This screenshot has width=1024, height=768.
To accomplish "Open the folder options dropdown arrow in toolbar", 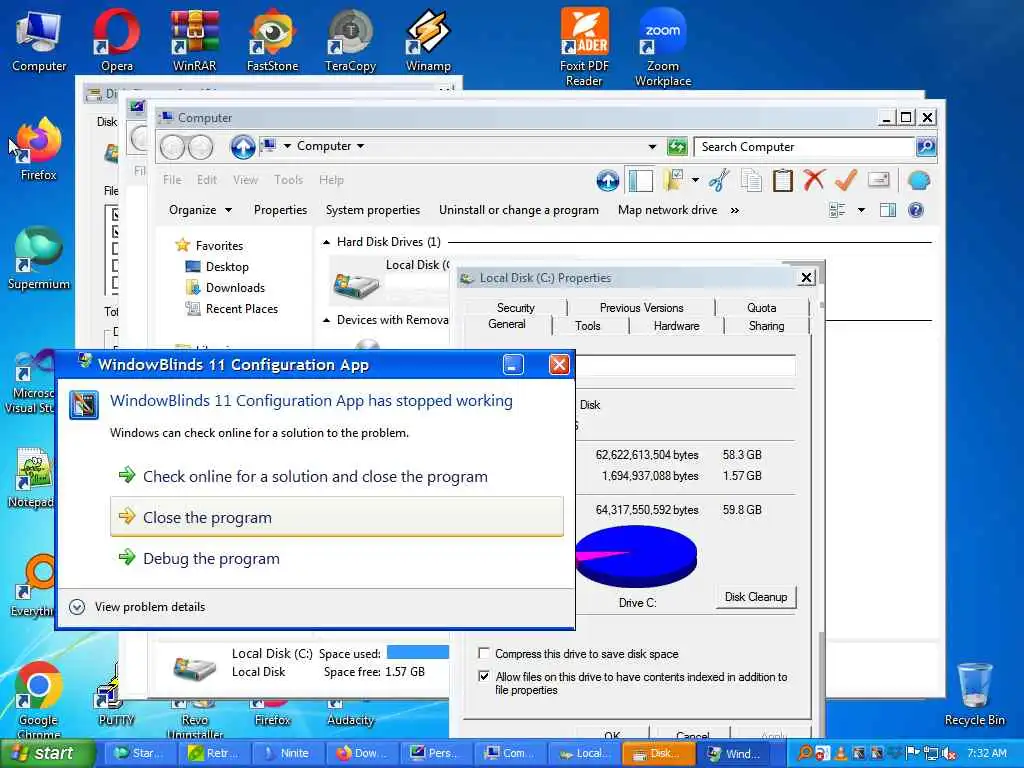I will (695, 180).
